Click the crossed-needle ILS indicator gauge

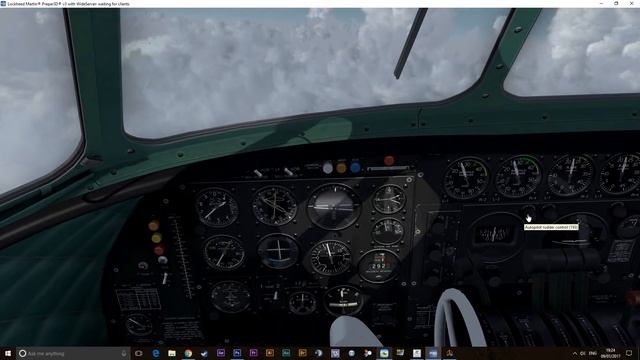[x=278, y=250]
